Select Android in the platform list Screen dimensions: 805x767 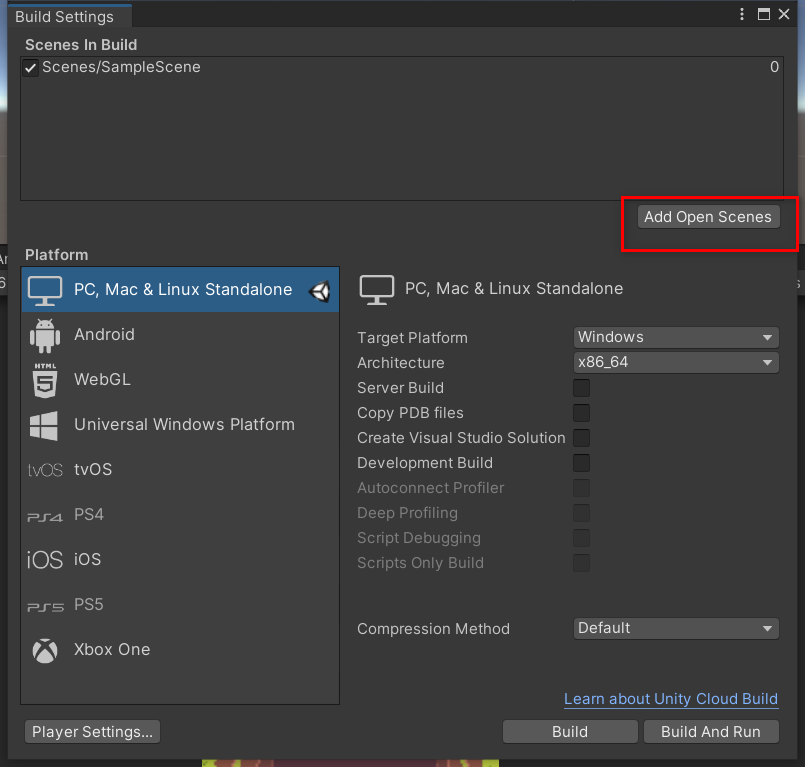click(x=180, y=335)
